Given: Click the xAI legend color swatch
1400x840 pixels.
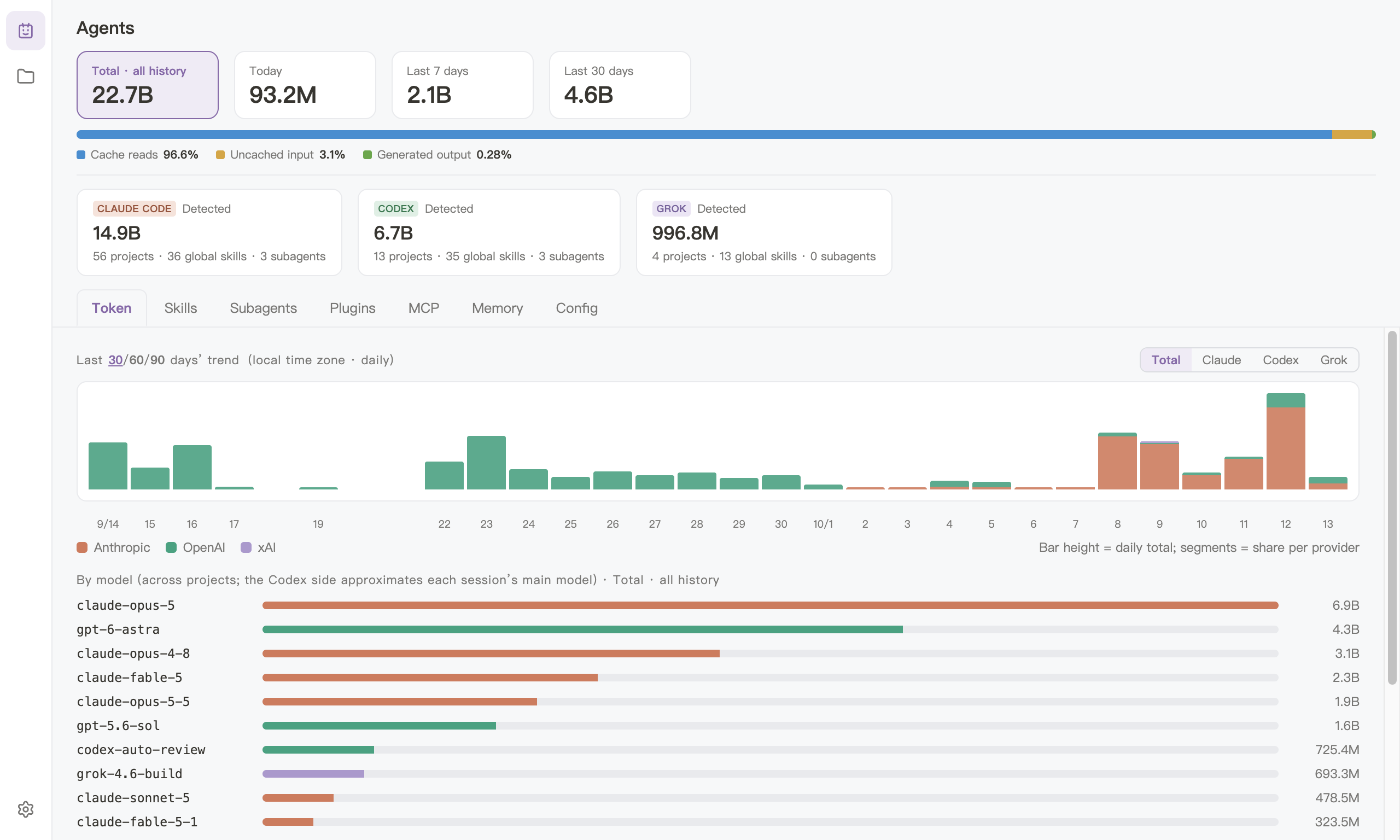Looking at the screenshot, I should (x=246, y=547).
